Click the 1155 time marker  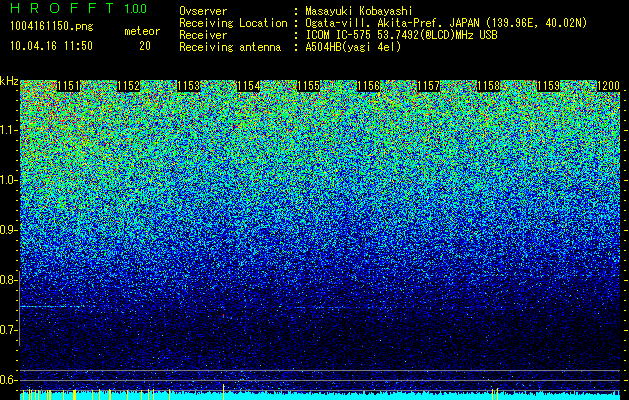coord(308,86)
